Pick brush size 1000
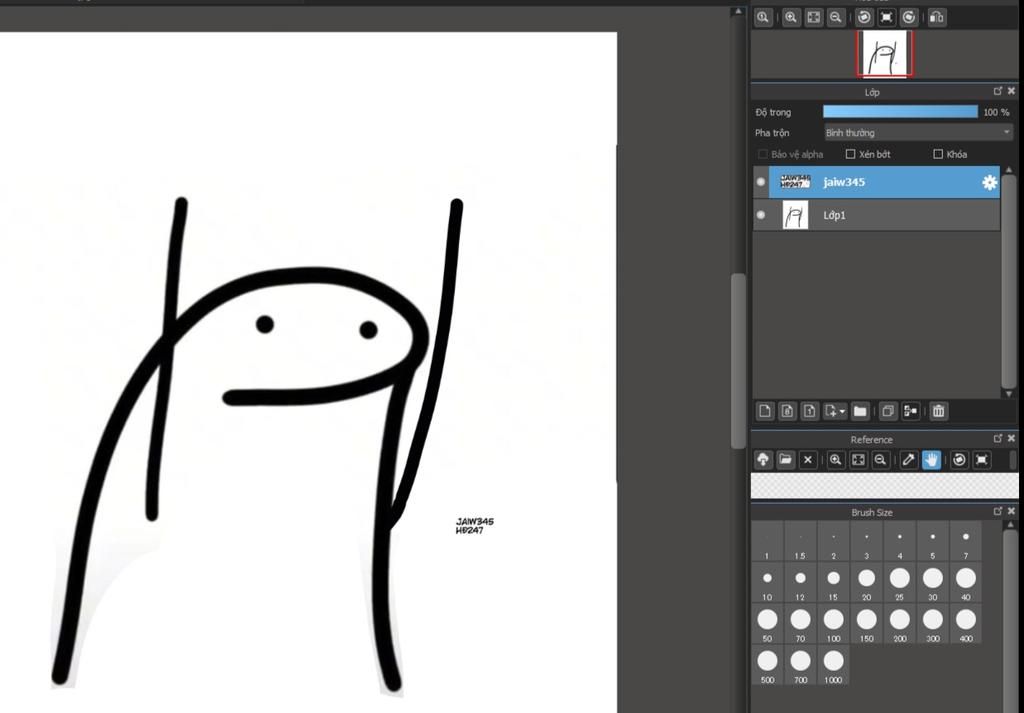Image resolution: width=1024 pixels, height=713 pixels. (833, 665)
